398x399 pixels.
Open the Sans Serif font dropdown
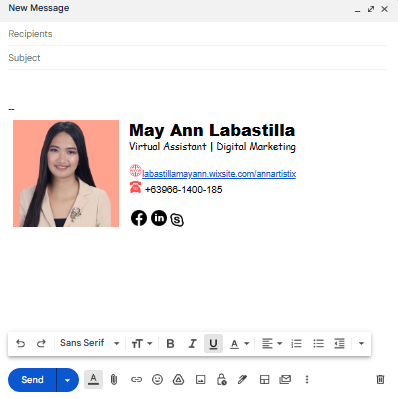tap(89, 343)
